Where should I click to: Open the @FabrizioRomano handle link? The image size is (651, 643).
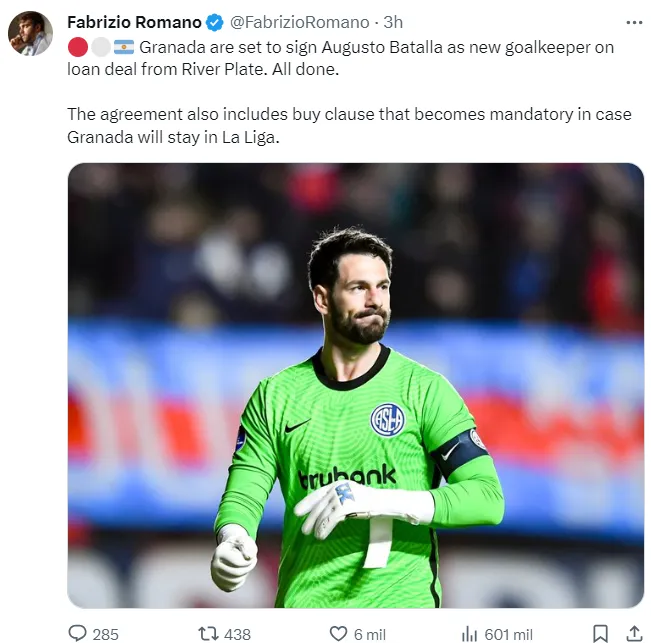[x=299, y=22]
